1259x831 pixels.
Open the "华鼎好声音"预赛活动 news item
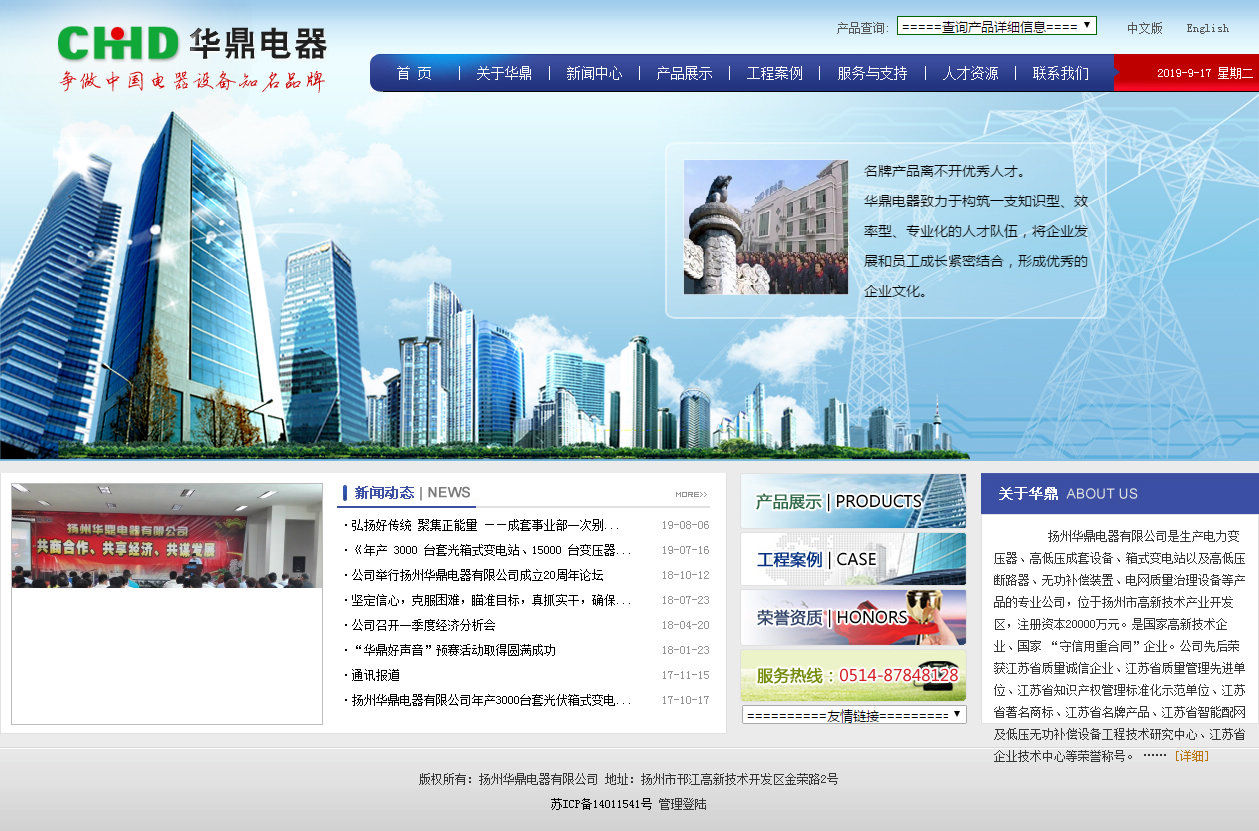453,650
